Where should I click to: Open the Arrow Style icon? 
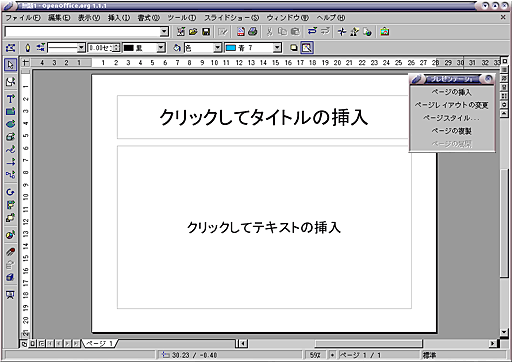click(40, 48)
